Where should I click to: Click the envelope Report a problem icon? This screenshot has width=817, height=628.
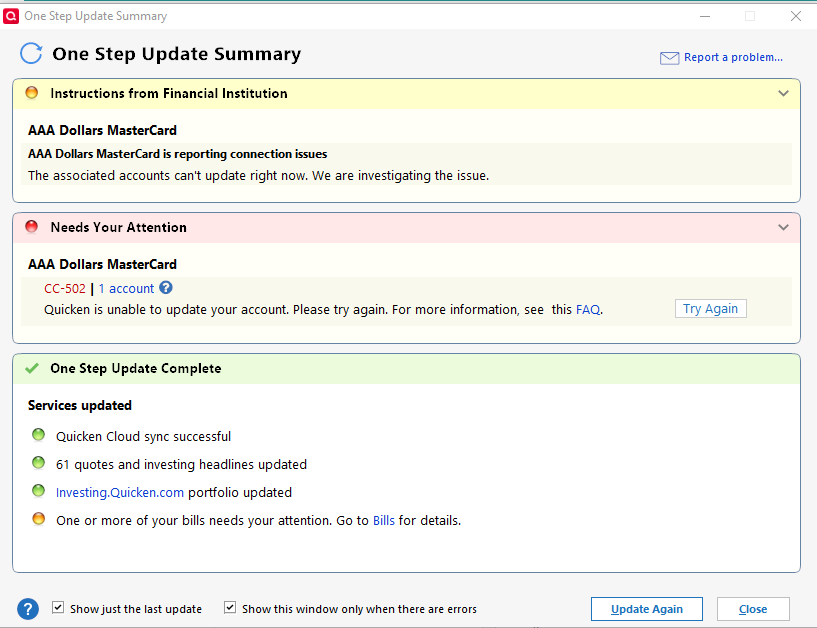pyautogui.click(x=669, y=58)
